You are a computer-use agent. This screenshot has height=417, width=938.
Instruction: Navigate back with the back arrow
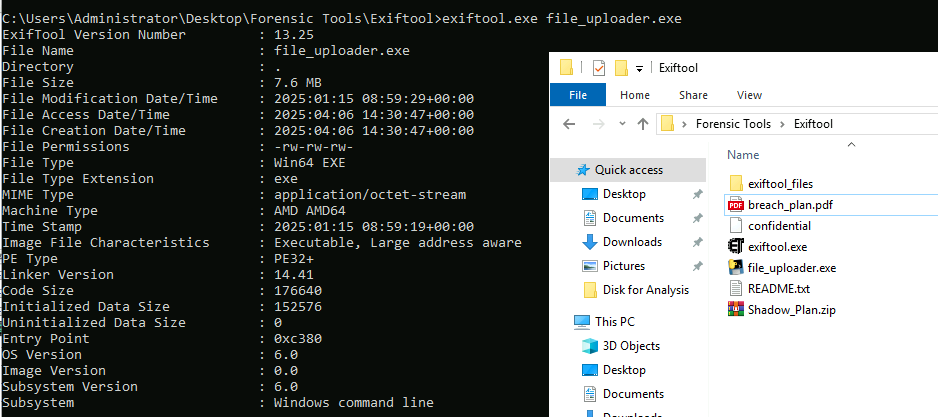(x=567, y=124)
